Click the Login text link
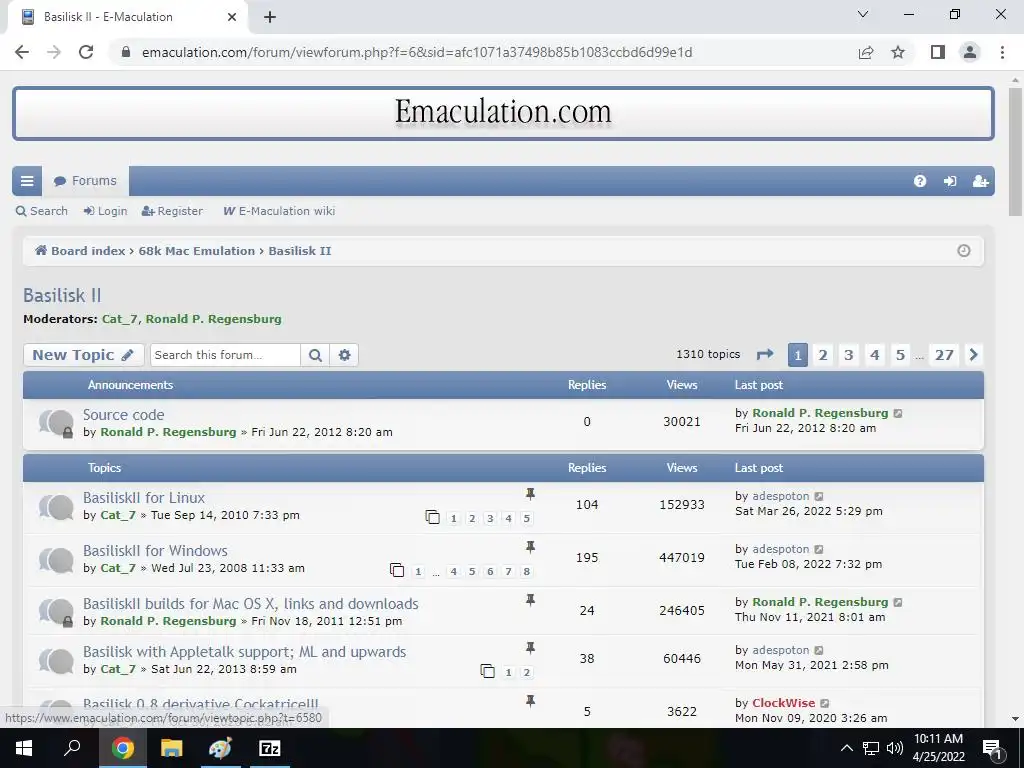This screenshot has width=1024, height=768. [105, 211]
